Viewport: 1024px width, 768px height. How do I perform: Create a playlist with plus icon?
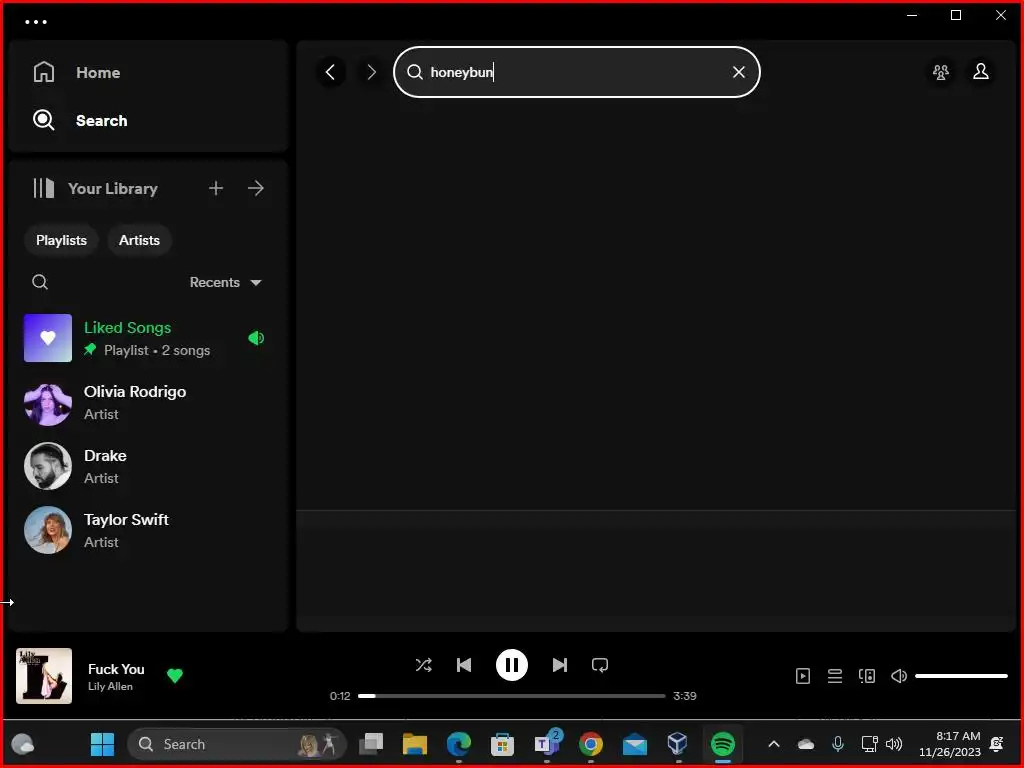click(x=216, y=189)
